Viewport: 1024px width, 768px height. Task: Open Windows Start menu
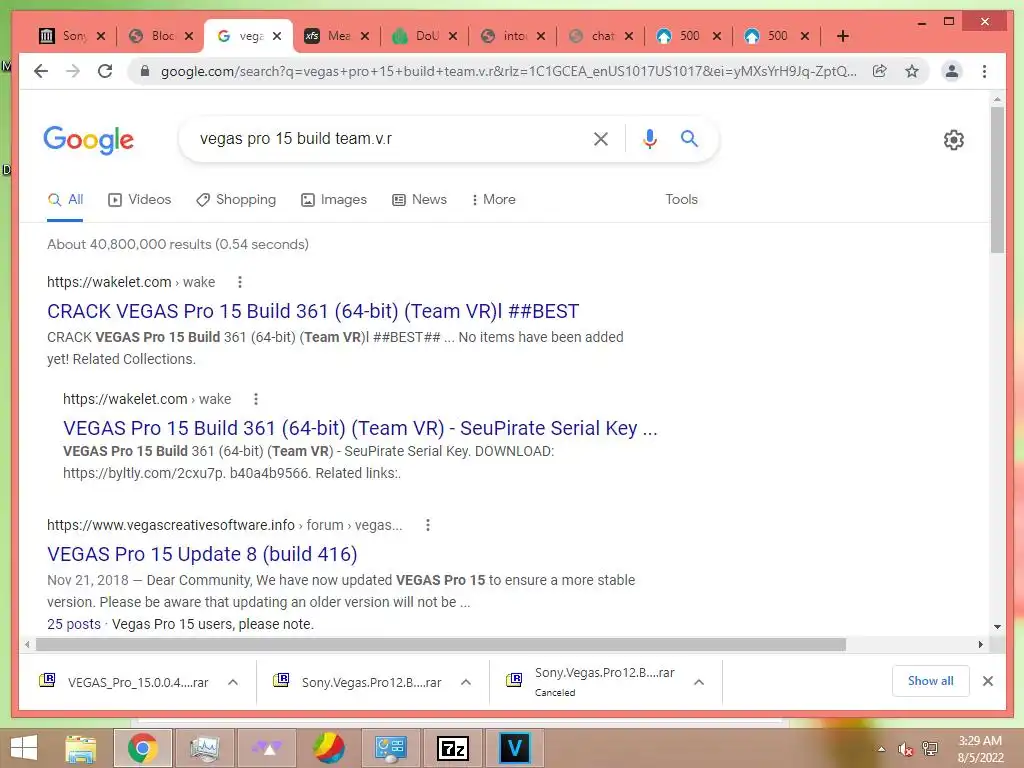tap(24, 748)
